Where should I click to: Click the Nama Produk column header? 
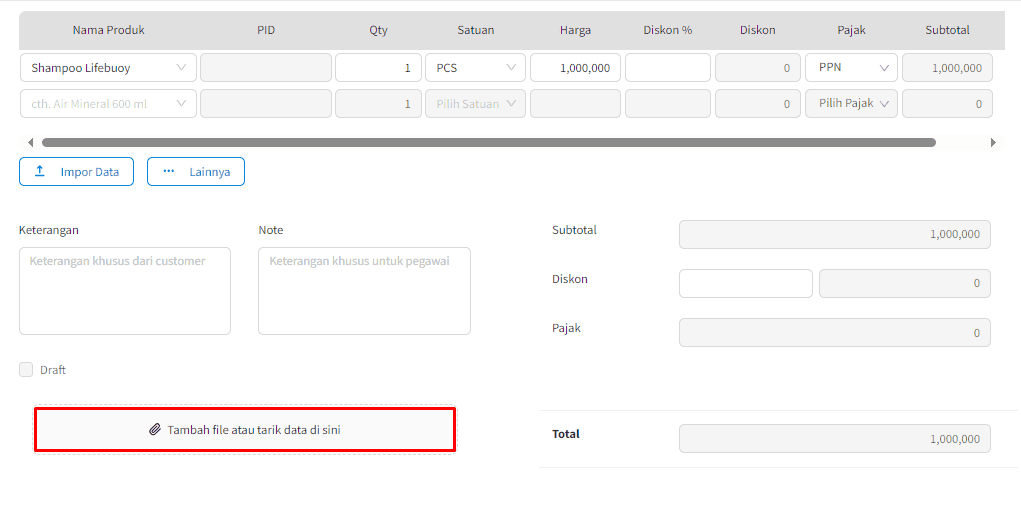[x=109, y=30]
